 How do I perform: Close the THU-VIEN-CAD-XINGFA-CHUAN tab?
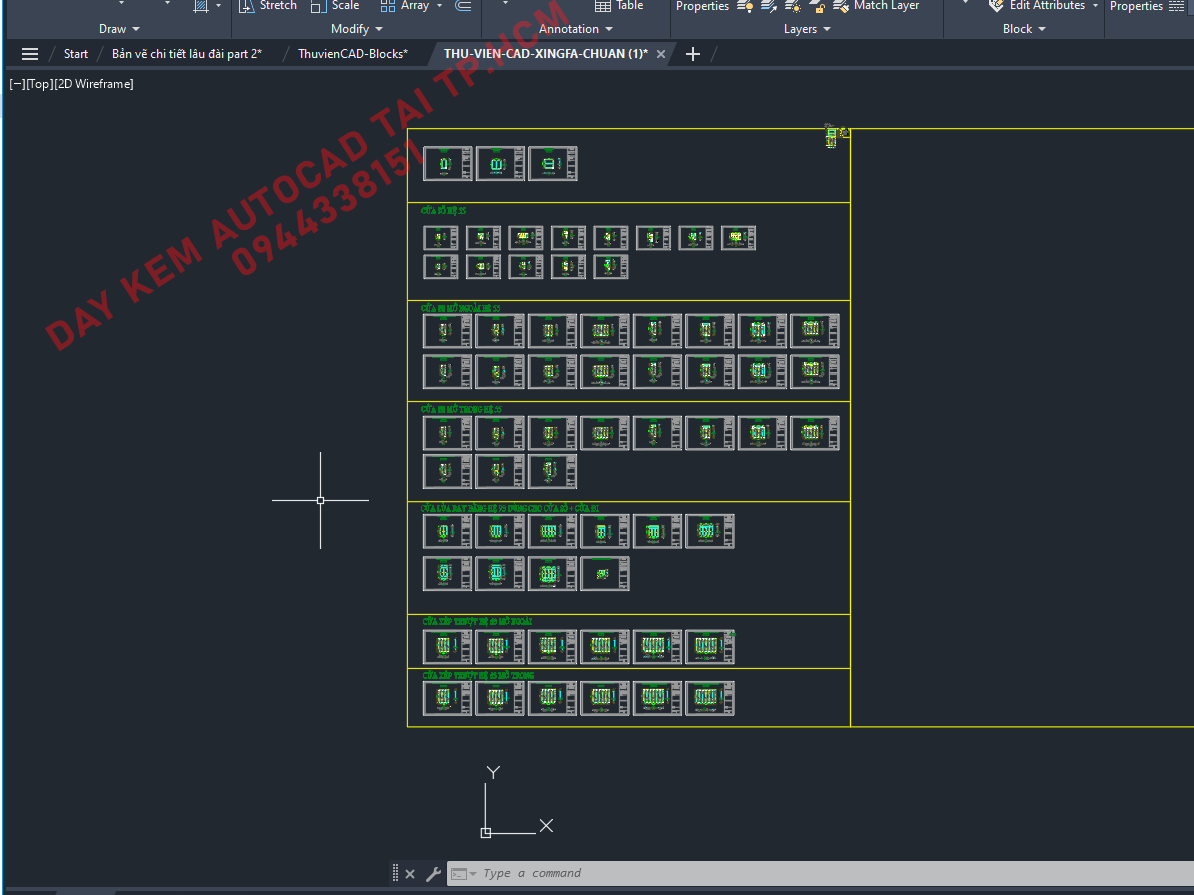tap(661, 54)
